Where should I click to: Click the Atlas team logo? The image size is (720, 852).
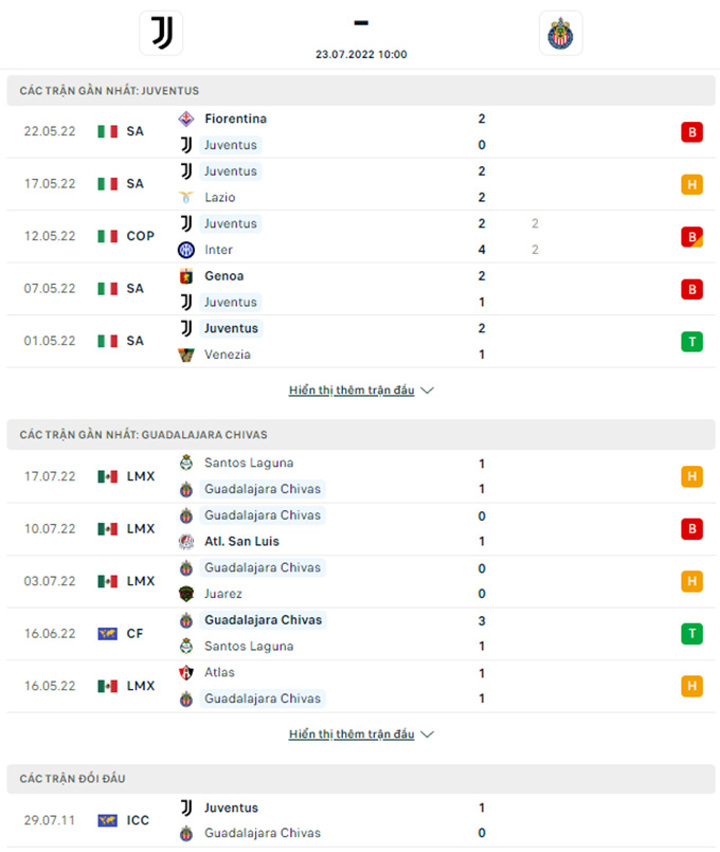coord(186,673)
